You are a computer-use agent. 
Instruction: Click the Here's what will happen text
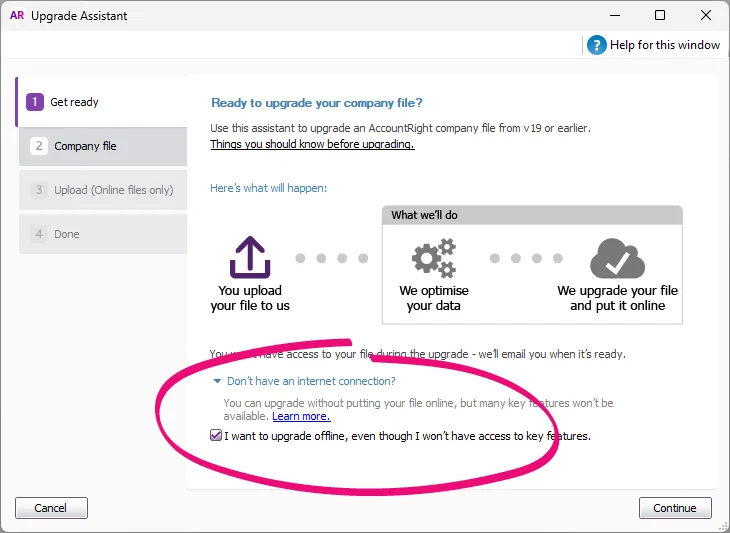269,188
